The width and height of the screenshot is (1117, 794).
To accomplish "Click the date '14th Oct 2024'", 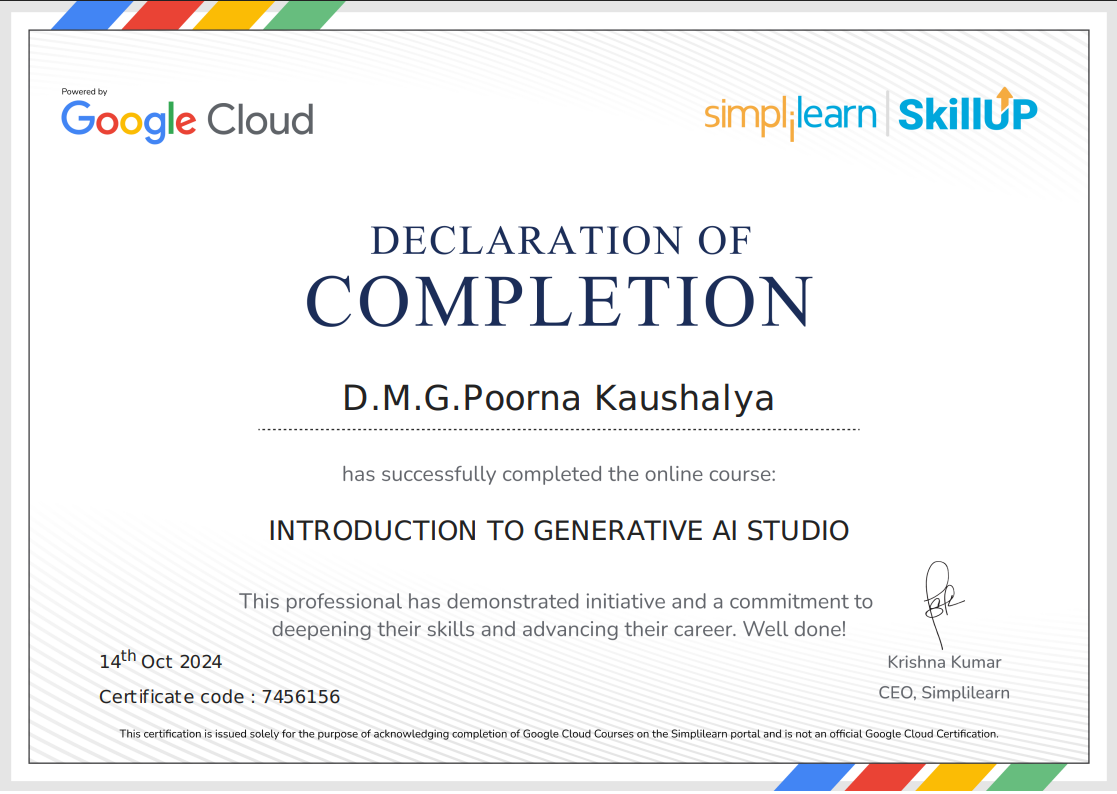I will point(161,659).
